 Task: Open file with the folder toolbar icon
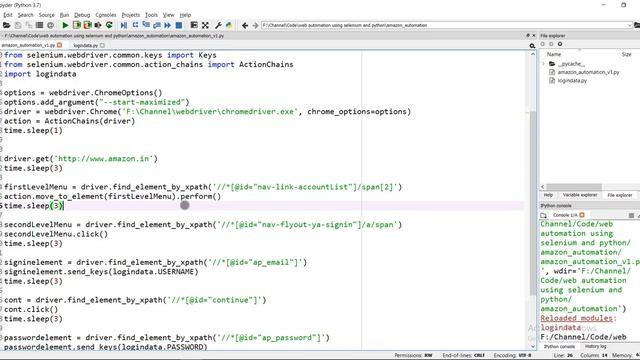(6, 25)
